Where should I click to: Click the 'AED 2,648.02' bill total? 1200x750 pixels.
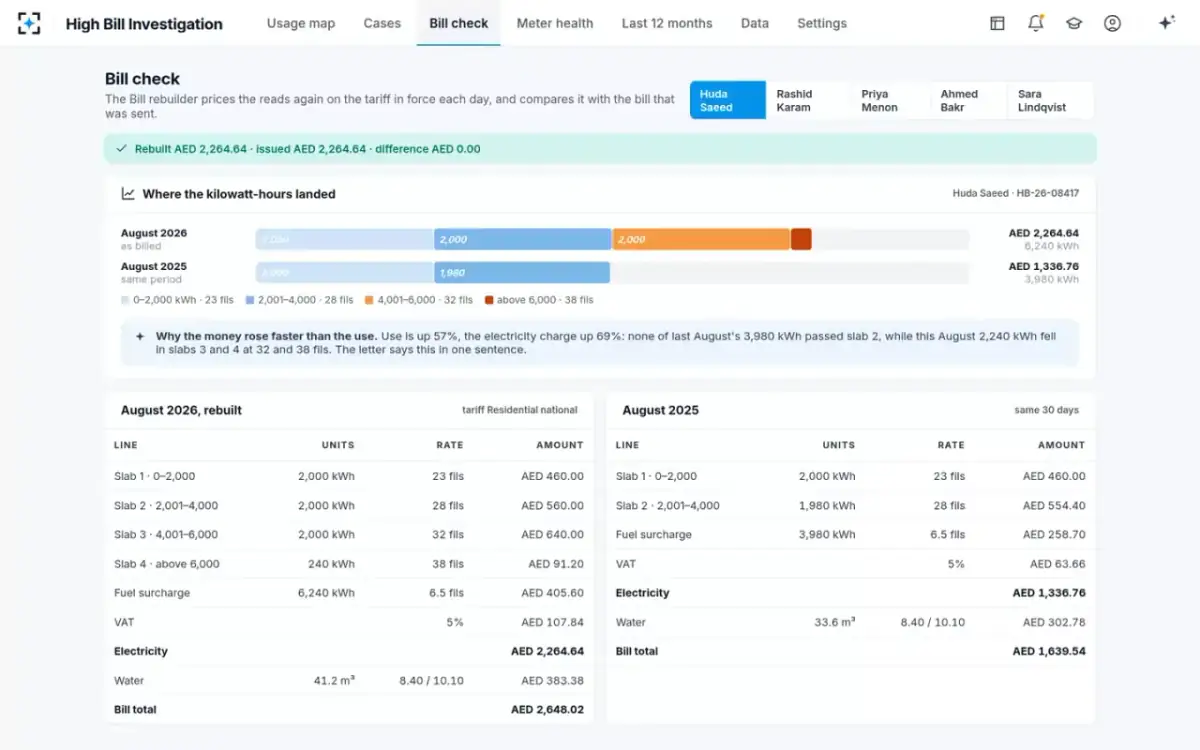547,710
